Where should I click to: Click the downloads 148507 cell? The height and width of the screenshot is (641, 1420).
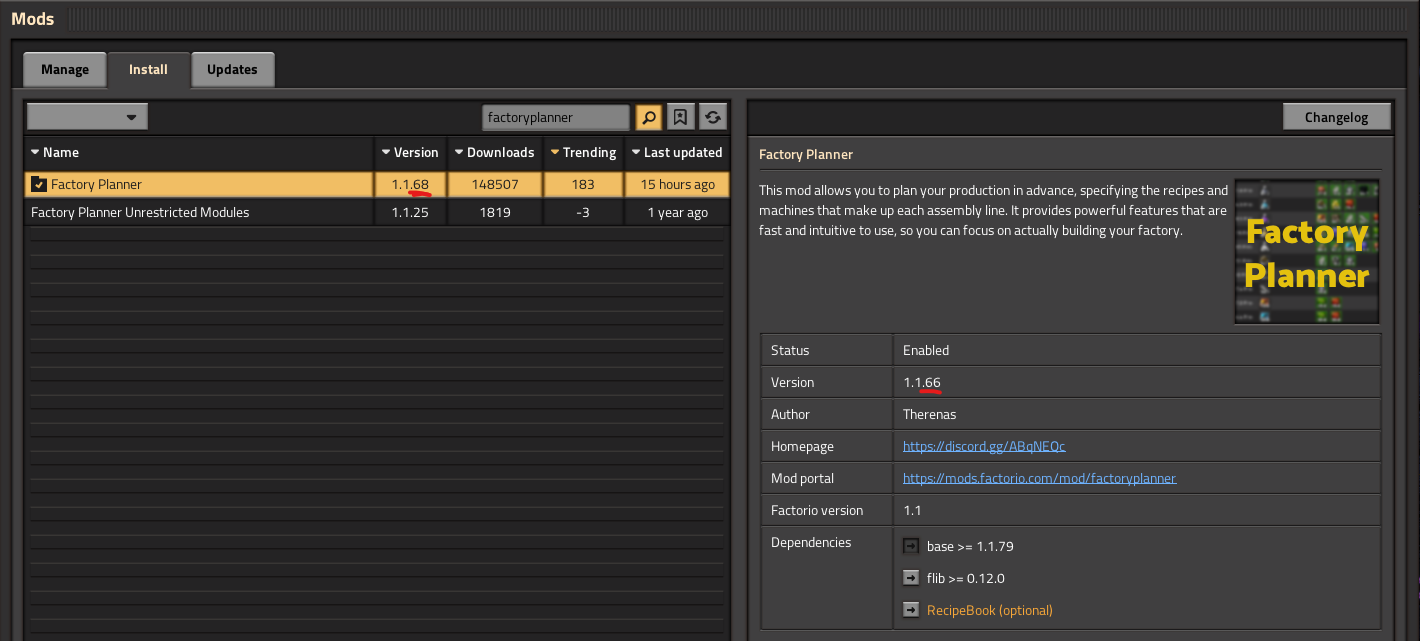coord(495,184)
